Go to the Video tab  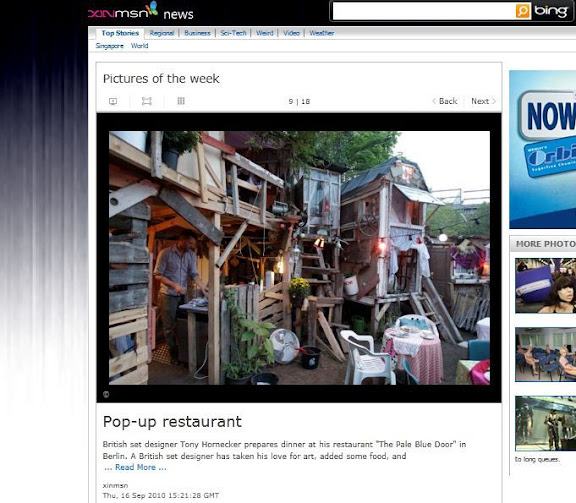point(291,33)
